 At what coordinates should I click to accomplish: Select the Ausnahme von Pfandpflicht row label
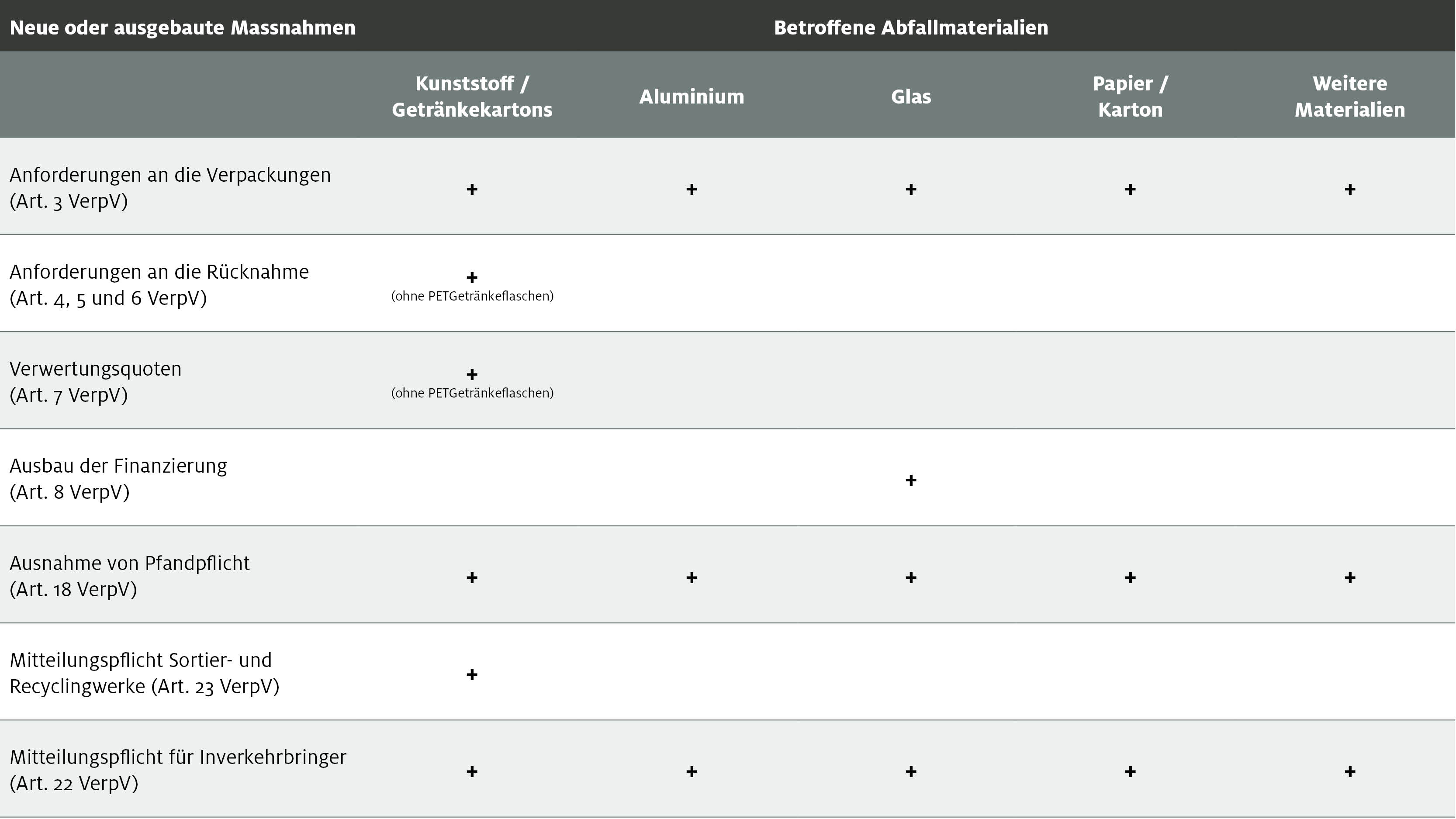(129, 576)
